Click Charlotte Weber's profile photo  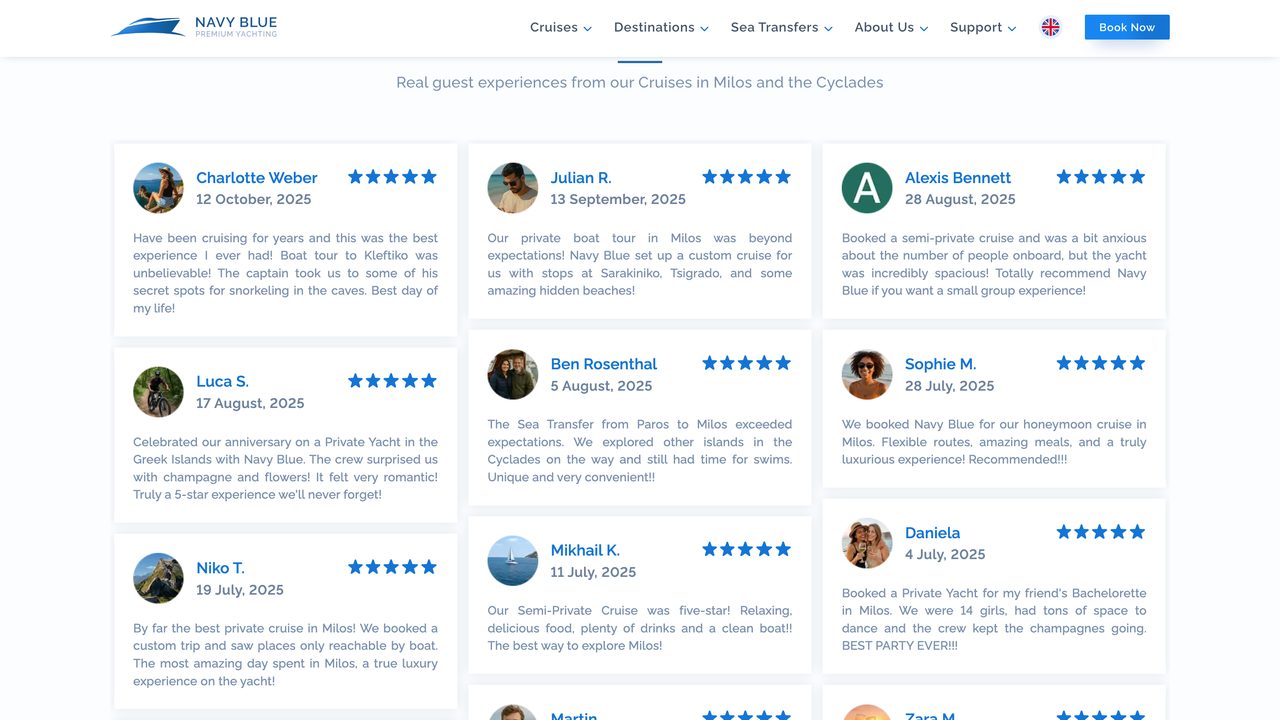click(x=158, y=188)
